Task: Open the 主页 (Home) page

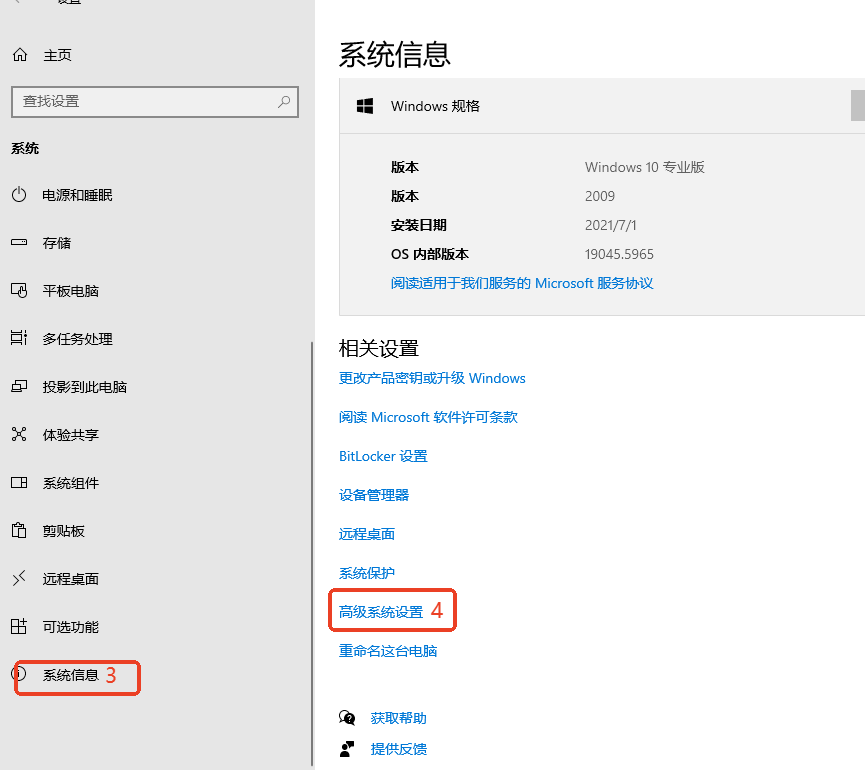Action: 60,54
